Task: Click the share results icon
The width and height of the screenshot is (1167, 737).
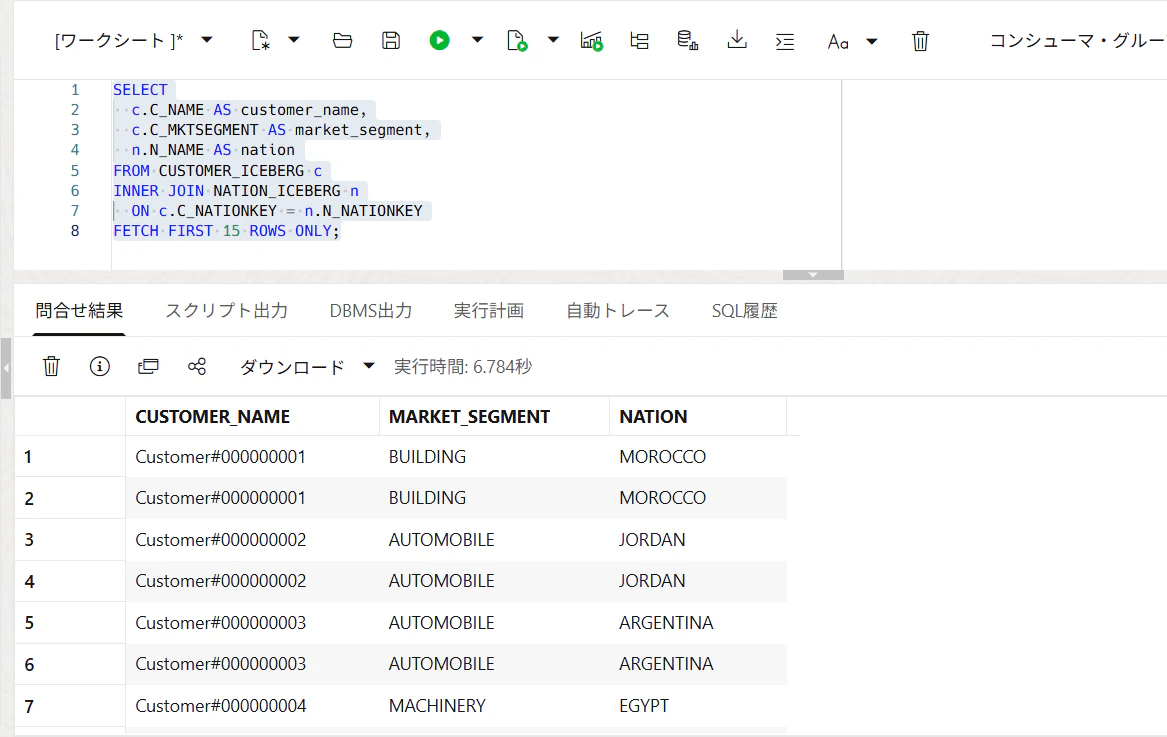Action: [196, 366]
